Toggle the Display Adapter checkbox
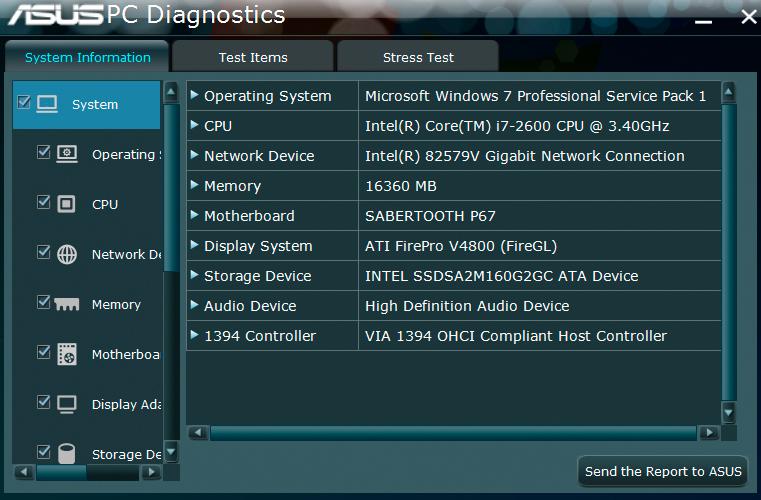Screen dimensions: 761x500 click(x=44, y=401)
